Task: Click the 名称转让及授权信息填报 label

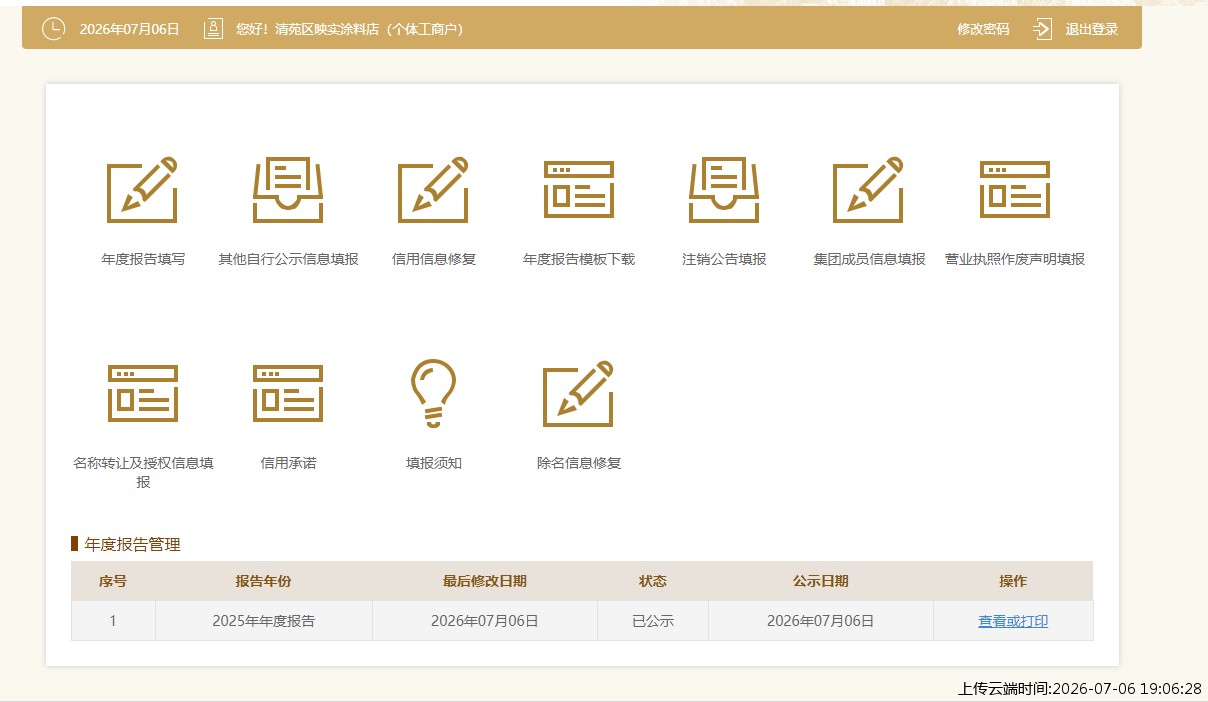Action: pos(143,472)
